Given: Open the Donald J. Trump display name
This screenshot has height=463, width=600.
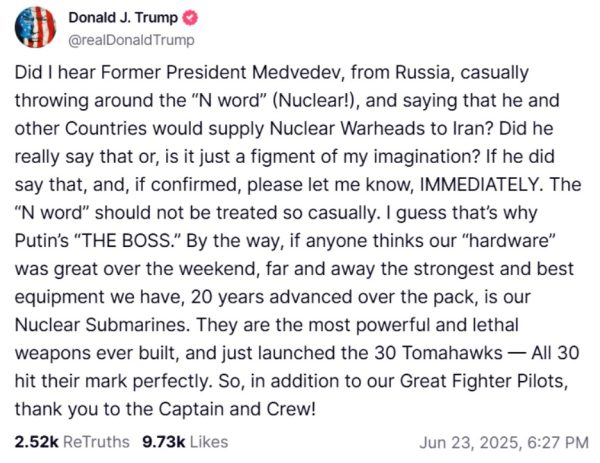Looking at the screenshot, I should coord(124,19).
